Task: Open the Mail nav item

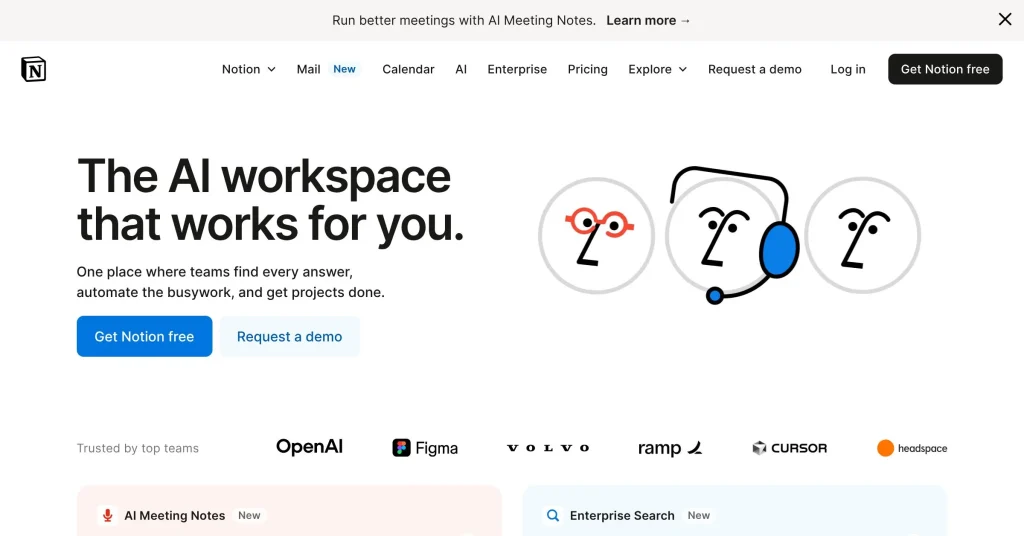Action: tap(308, 69)
